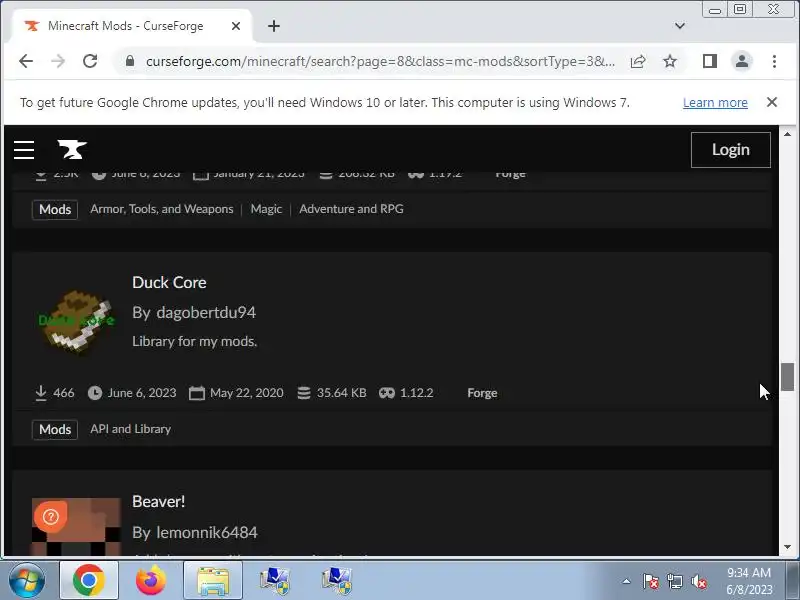Screen dimensions: 800x600
Task: Click 'Library for my mods.' description
Action: 194,341
